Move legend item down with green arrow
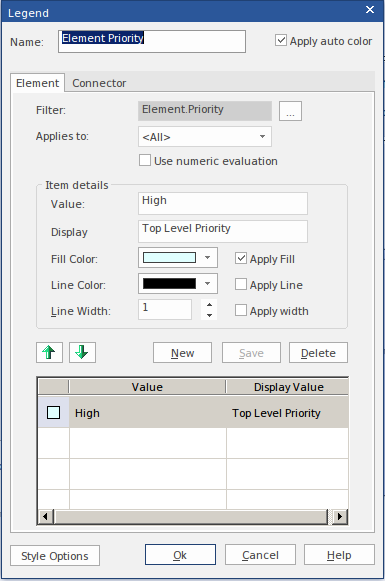Screen dimensions: 385x581 click(x=82, y=352)
